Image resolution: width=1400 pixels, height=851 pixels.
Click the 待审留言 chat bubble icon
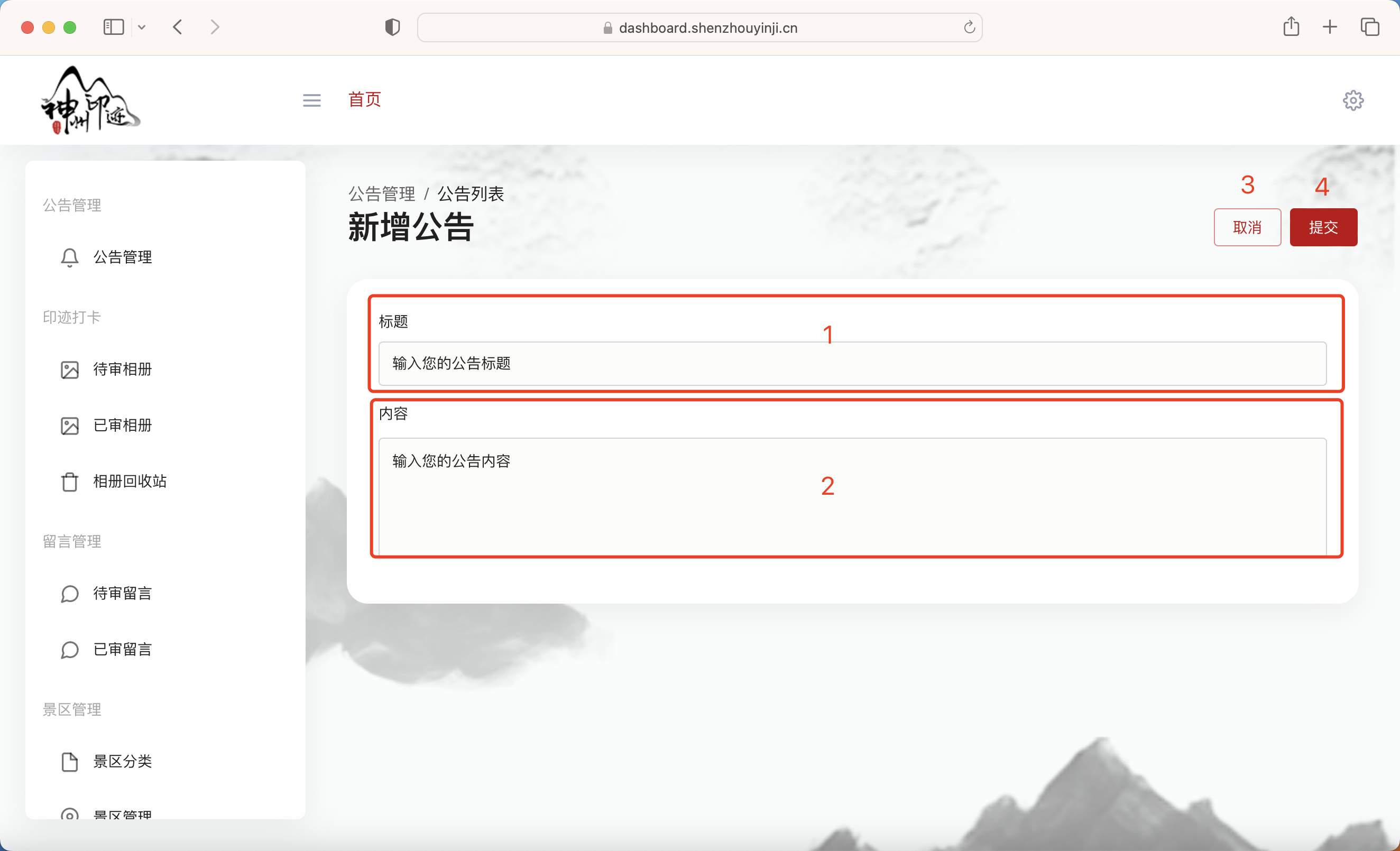coord(69,594)
